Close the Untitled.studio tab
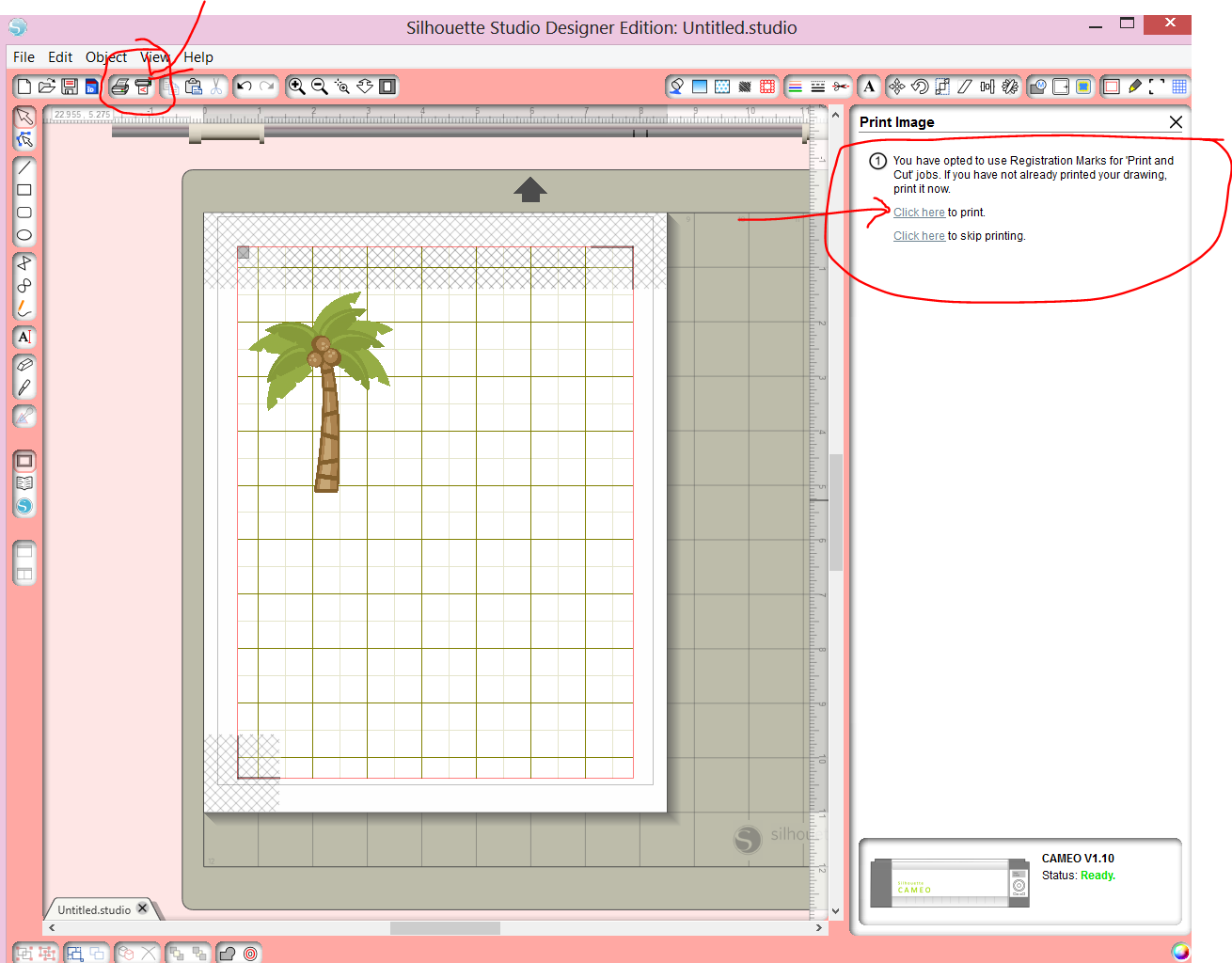The image size is (1232, 963). pos(143,908)
